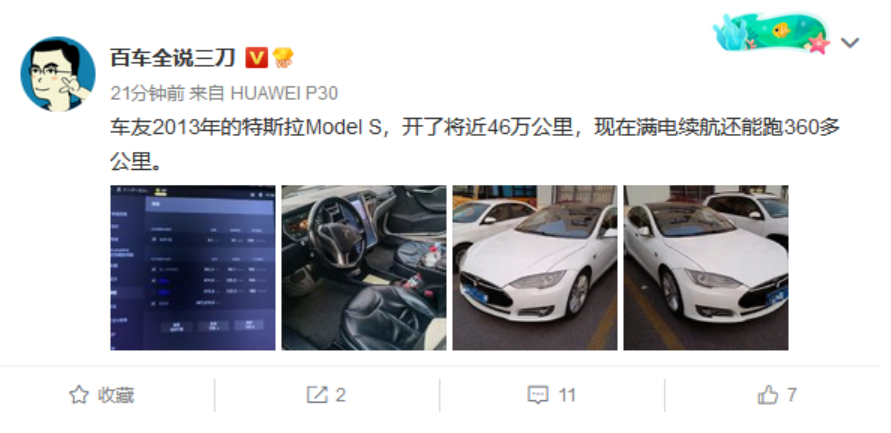The height and width of the screenshot is (433, 891).
Task: Click the user avatar picture
Action: pyautogui.click(x=57, y=74)
